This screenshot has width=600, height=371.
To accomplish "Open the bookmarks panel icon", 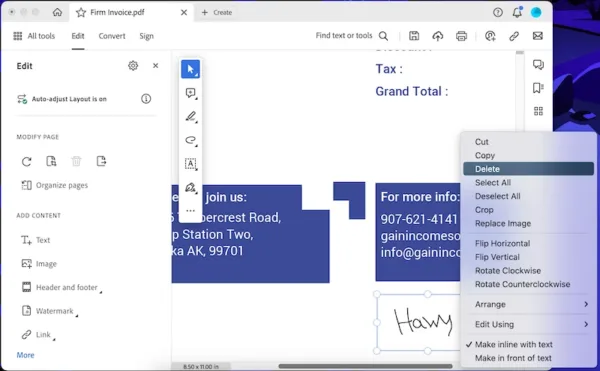I will pos(538,88).
